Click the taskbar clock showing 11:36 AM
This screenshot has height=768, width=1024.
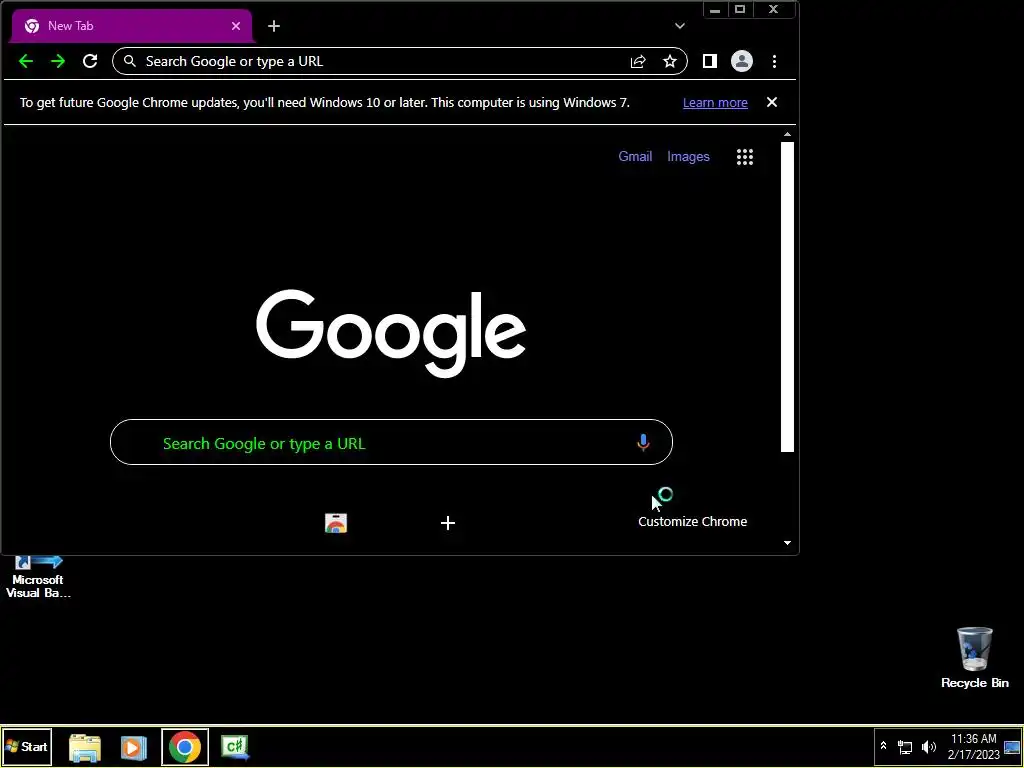point(973,746)
